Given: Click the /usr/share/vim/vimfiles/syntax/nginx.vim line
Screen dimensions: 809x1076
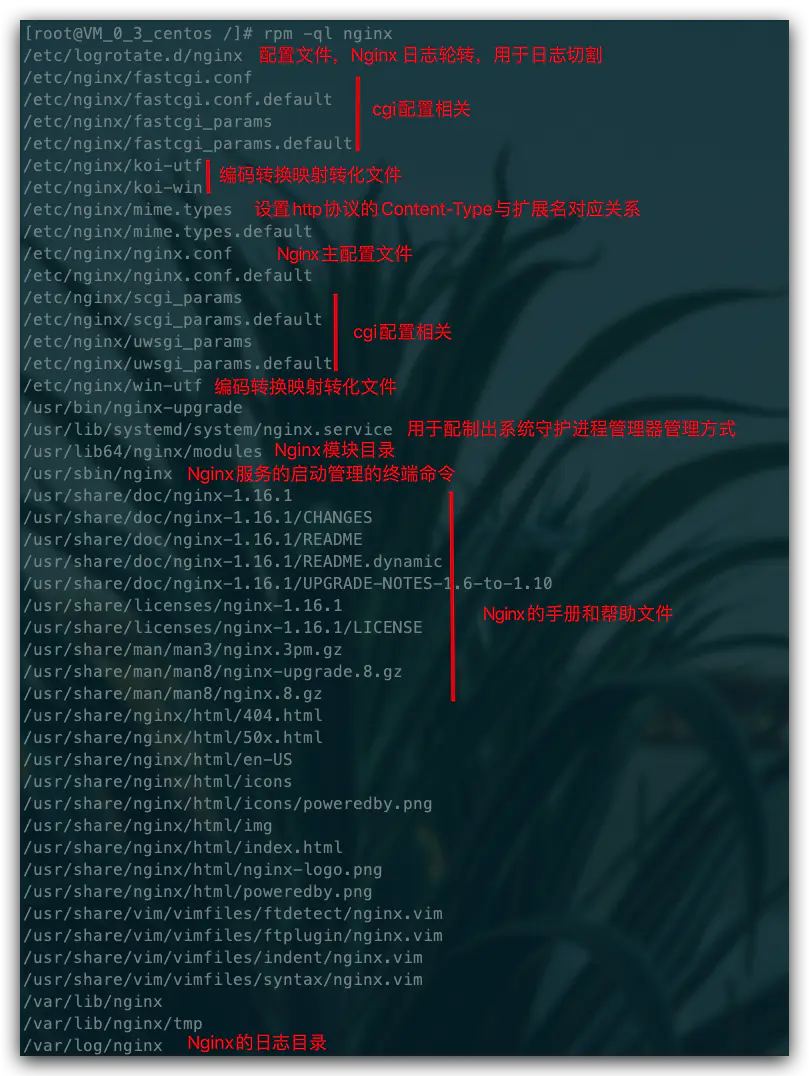Looking at the screenshot, I should tap(223, 980).
